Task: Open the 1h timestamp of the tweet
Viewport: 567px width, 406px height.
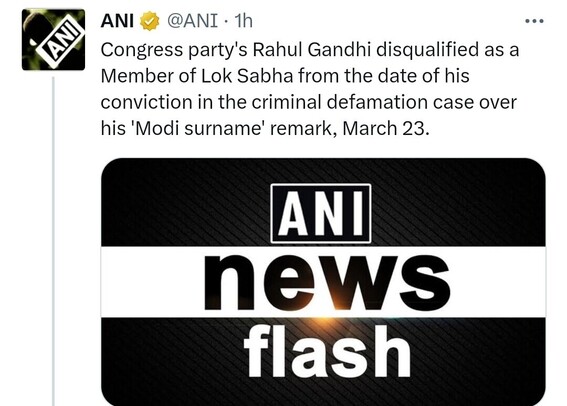Action: coord(243,21)
